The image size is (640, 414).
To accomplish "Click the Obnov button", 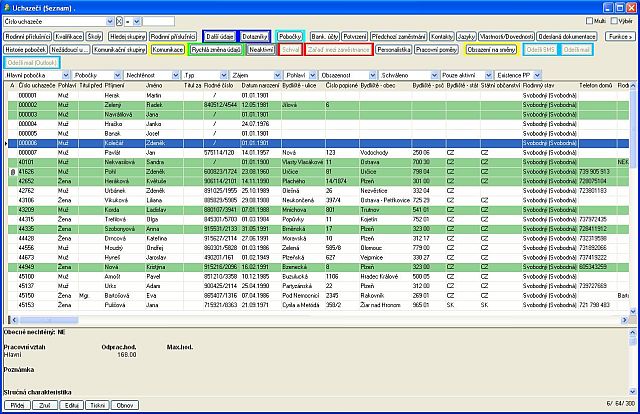I will coord(125,405).
